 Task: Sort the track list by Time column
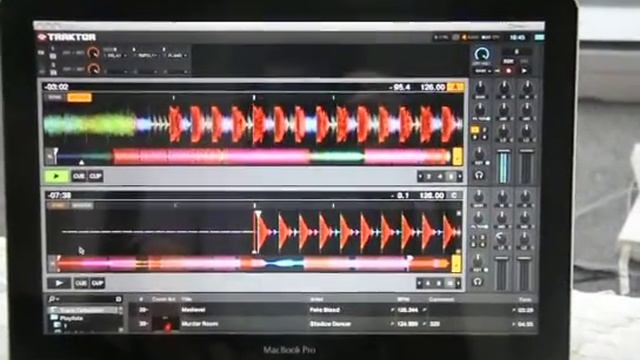(525, 299)
